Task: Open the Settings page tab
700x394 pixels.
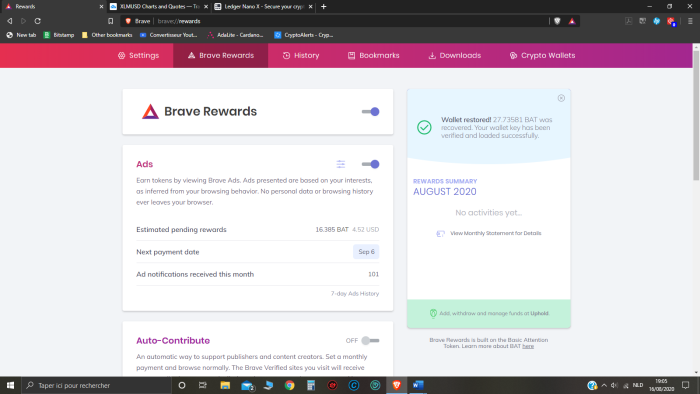Action: tap(138, 55)
